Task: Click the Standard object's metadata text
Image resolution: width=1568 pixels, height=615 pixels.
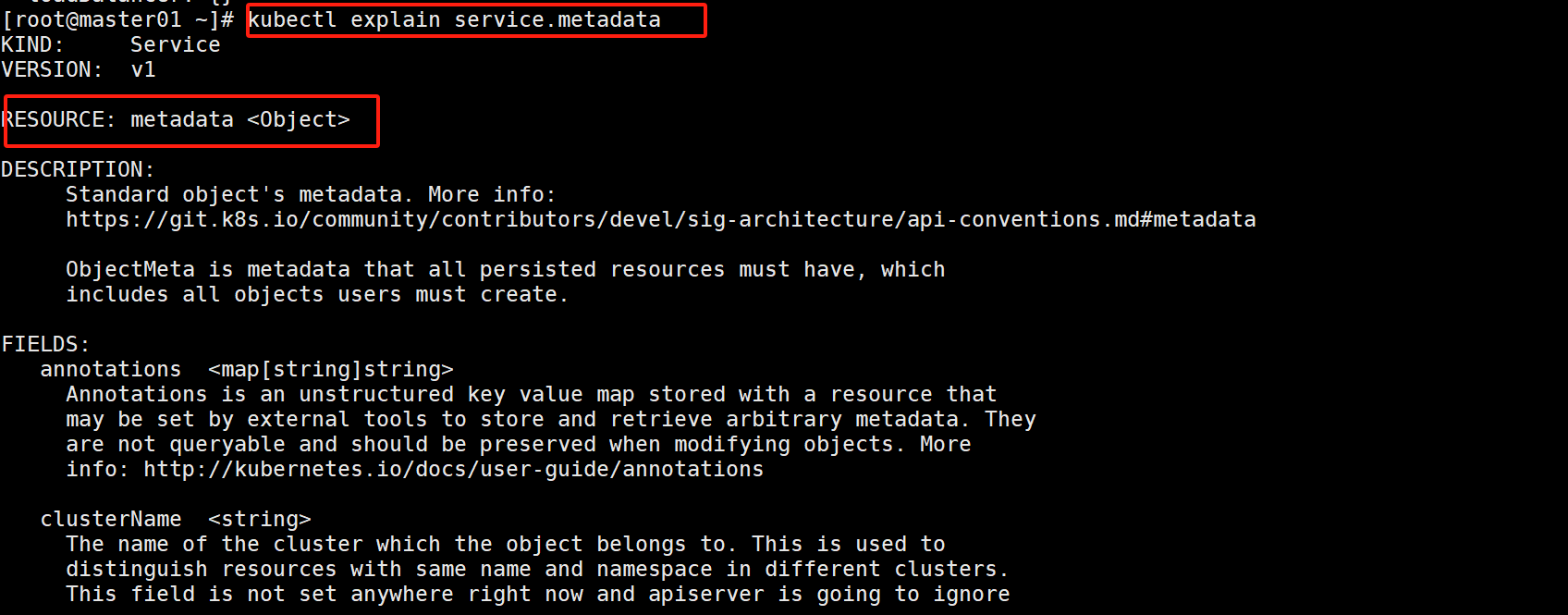Action: click(x=235, y=194)
